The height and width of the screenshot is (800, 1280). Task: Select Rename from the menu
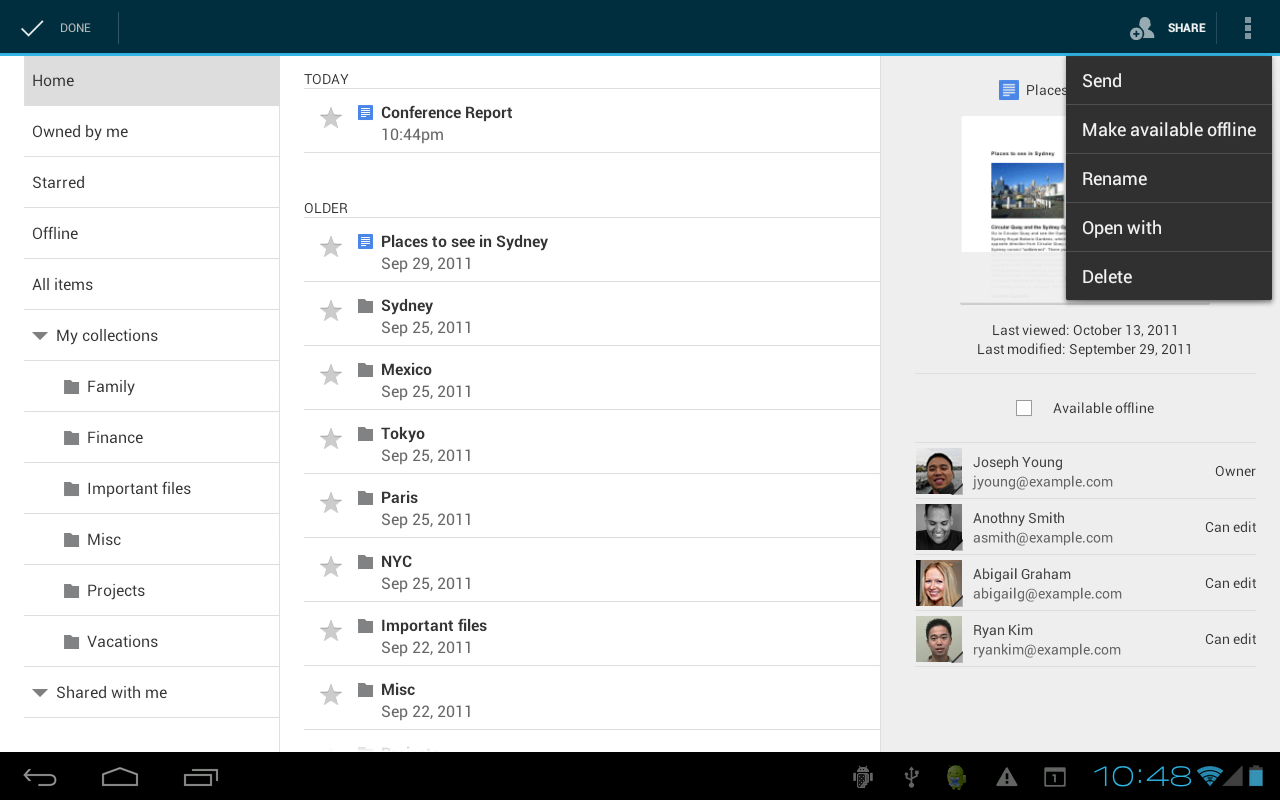tap(1114, 178)
